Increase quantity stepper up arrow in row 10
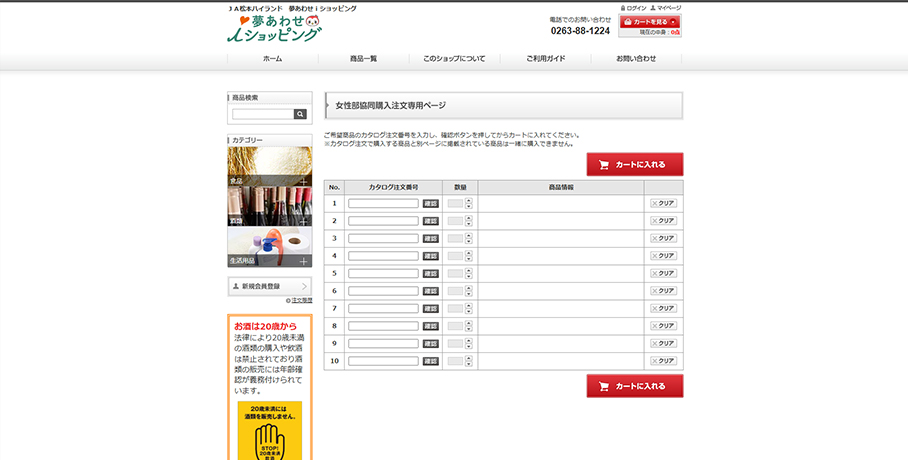The height and width of the screenshot is (460, 908). 468,358
